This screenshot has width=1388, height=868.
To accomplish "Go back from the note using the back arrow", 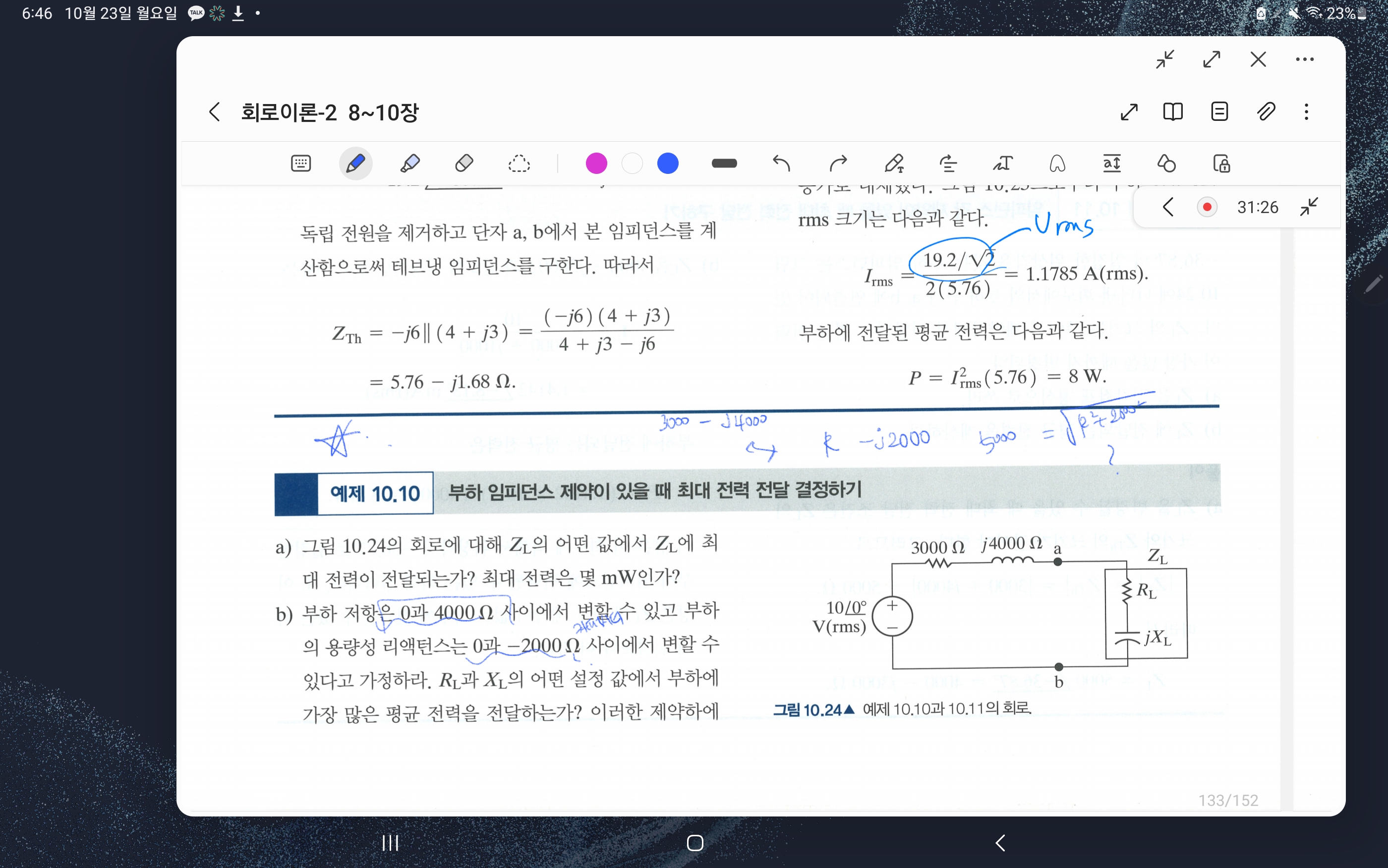I will [x=215, y=112].
